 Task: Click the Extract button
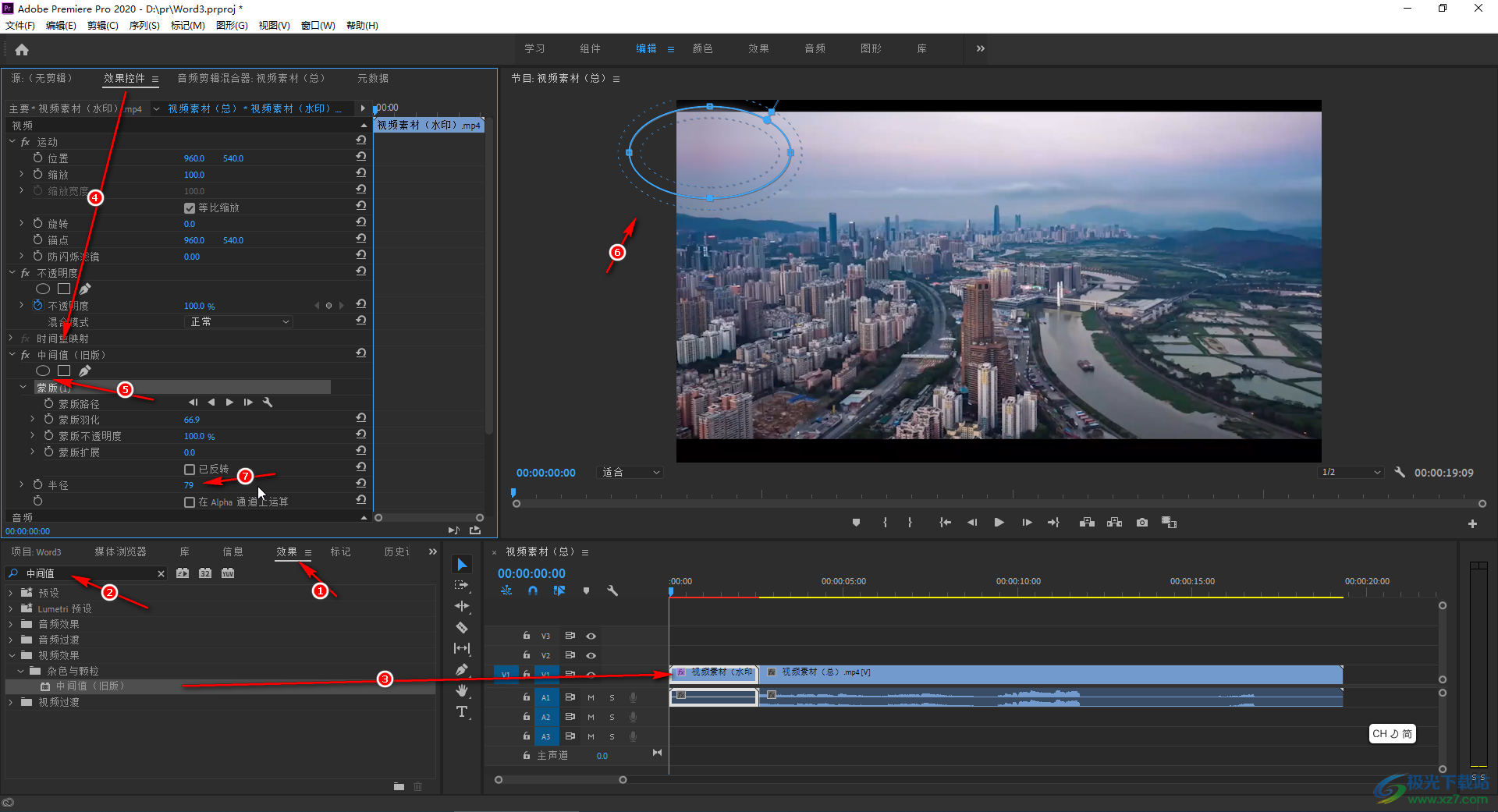pyautogui.click(x=1114, y=523)
